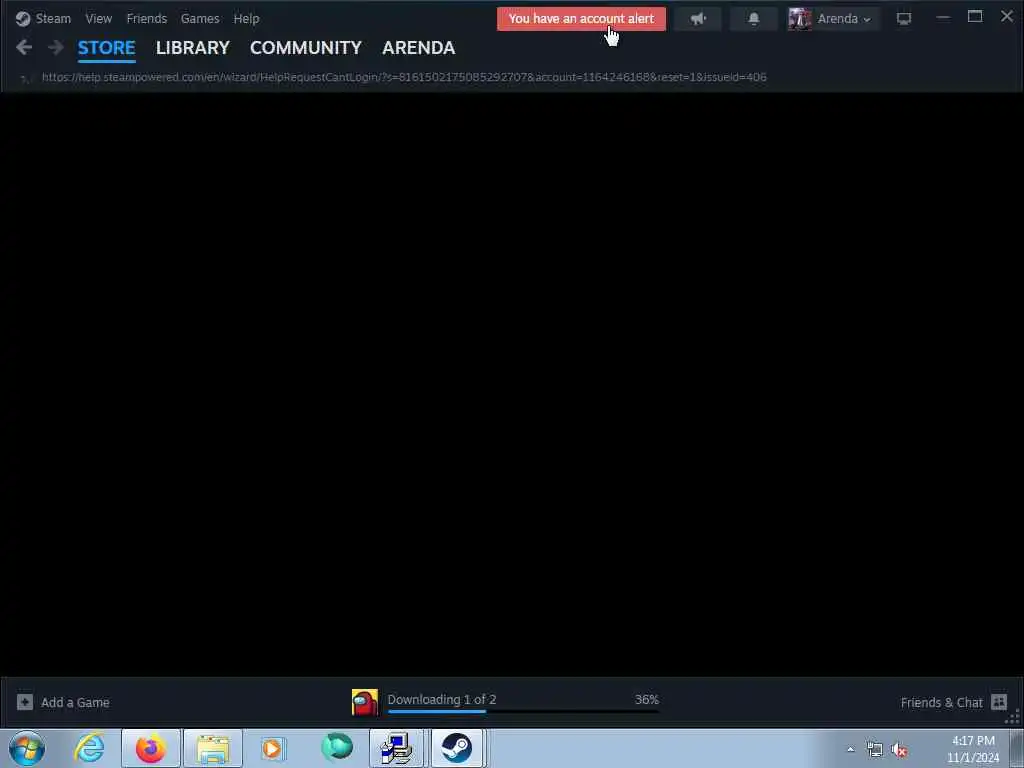Open the Windows Start menu
1024x768 pixels.
(x=27, y=748)
